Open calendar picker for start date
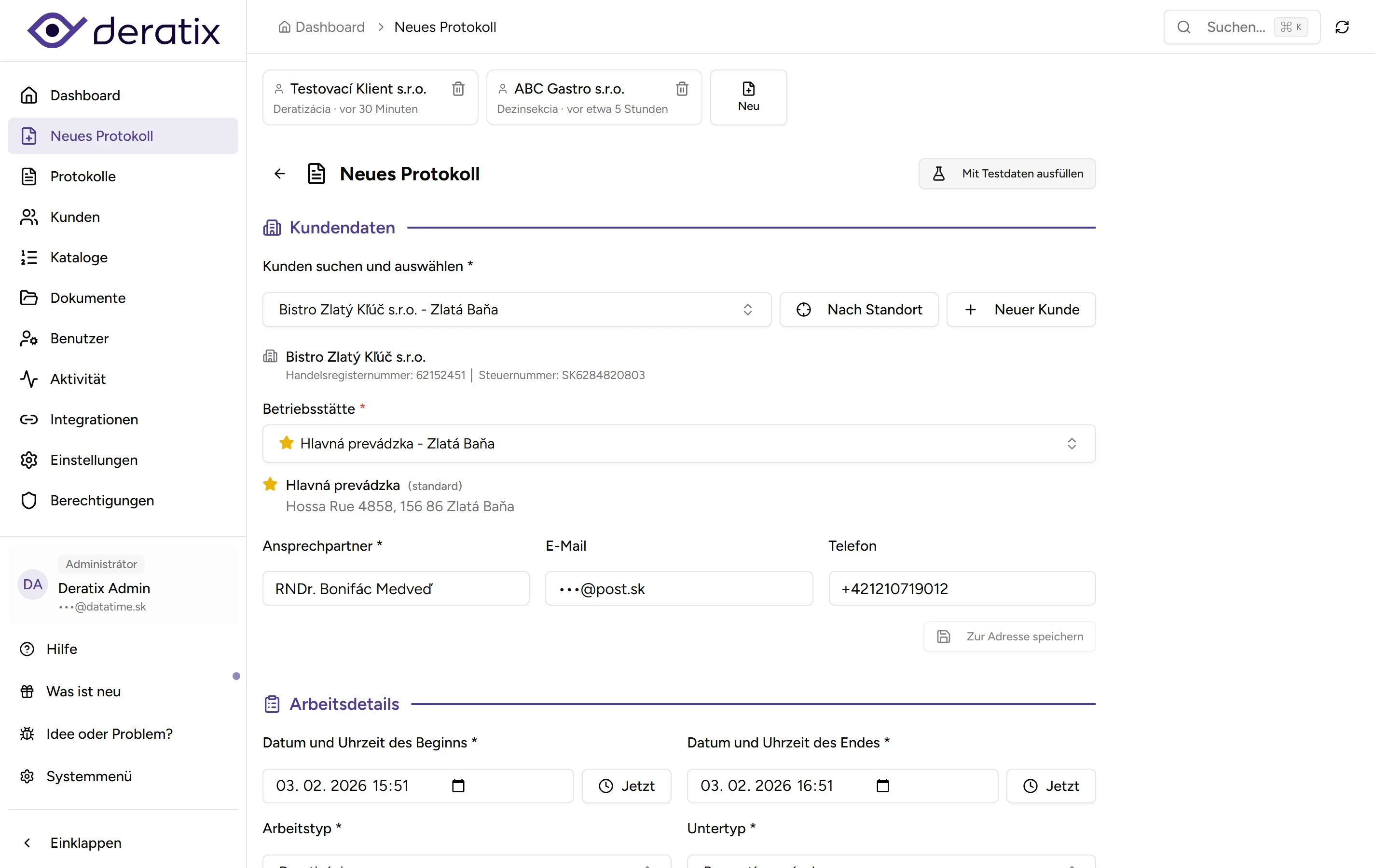This screenshot has height=868, width=1375. 458,786
